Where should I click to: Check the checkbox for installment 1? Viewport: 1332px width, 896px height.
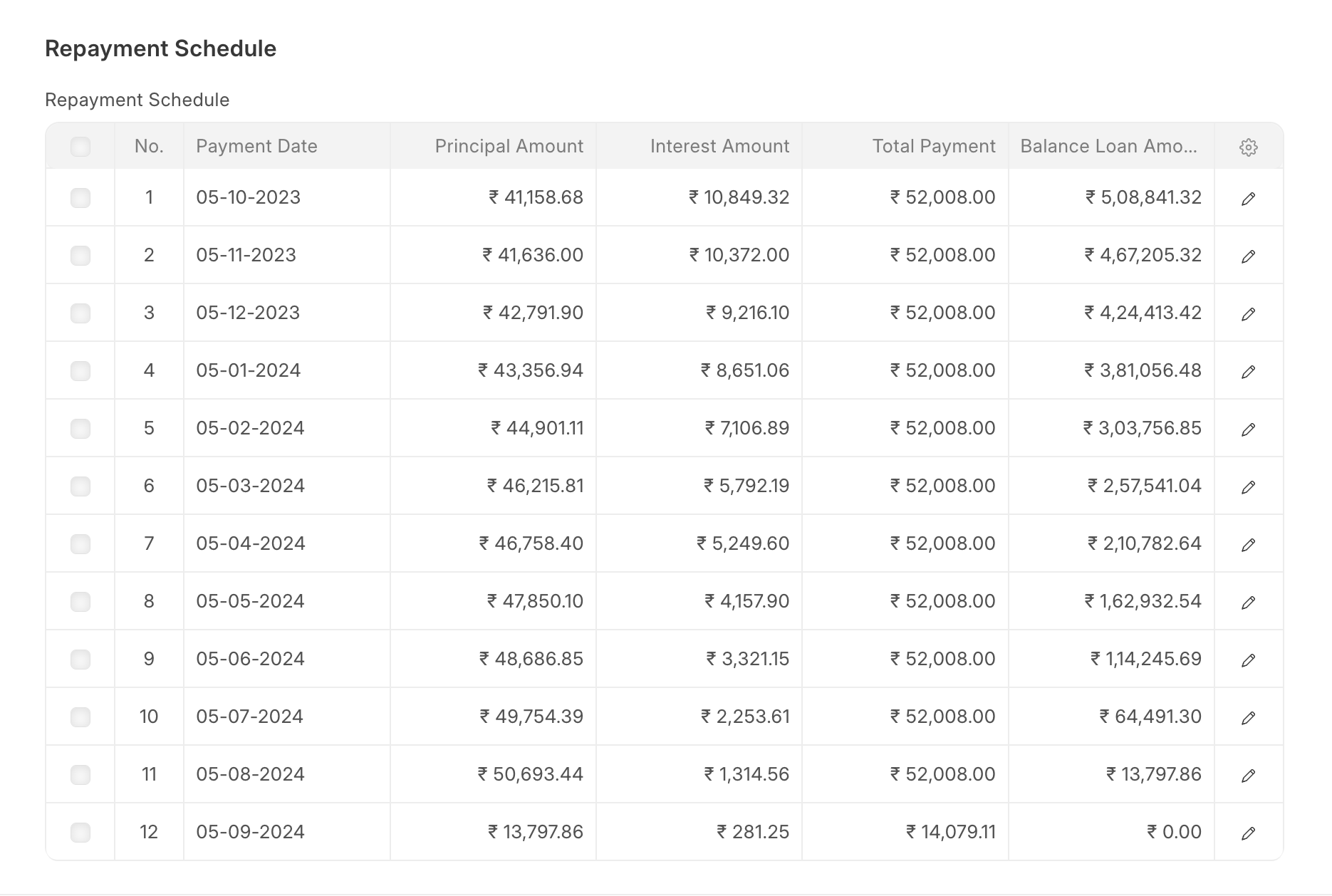(80, 198)
